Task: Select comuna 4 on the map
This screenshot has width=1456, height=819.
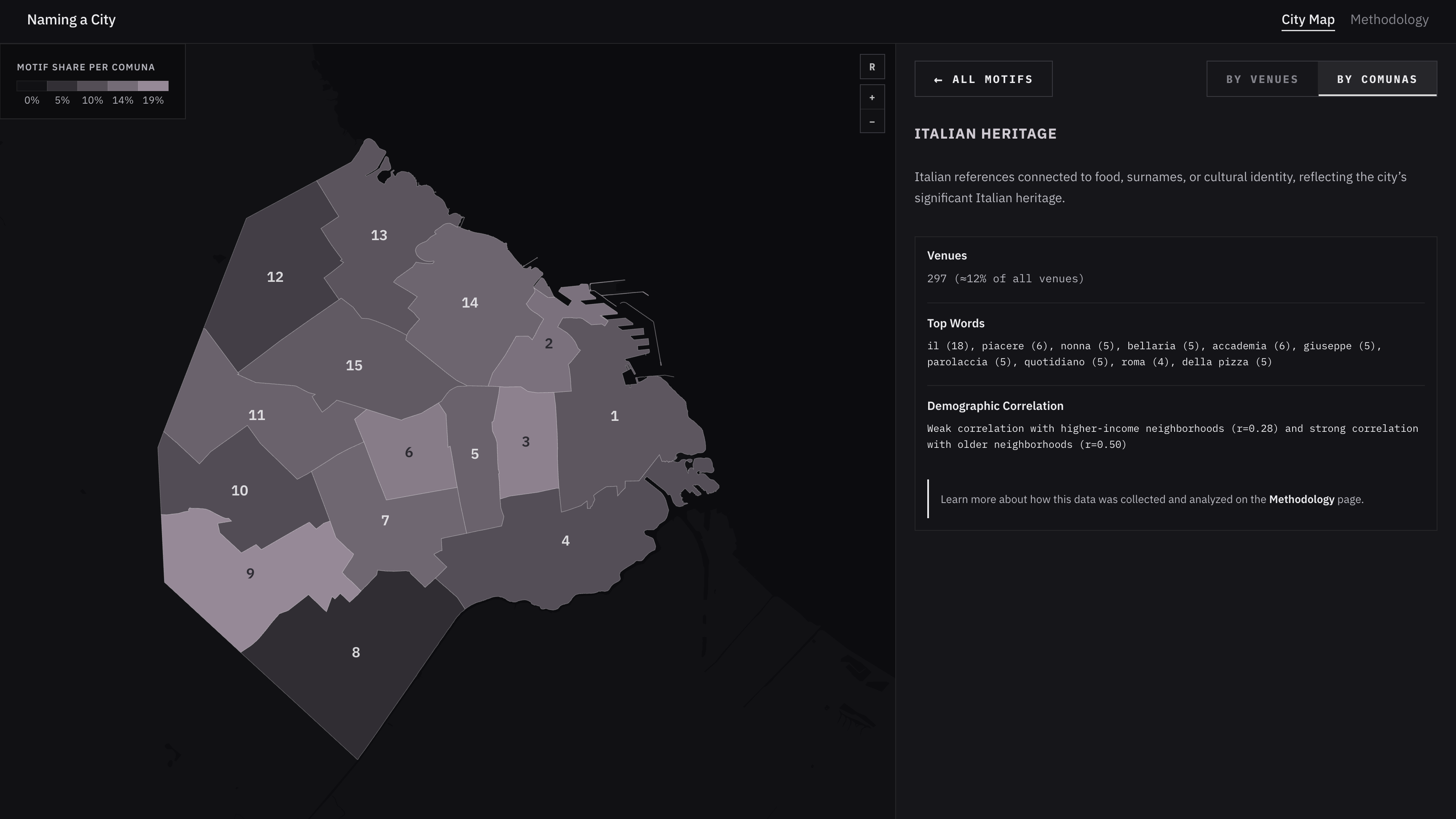Action: 565,541
